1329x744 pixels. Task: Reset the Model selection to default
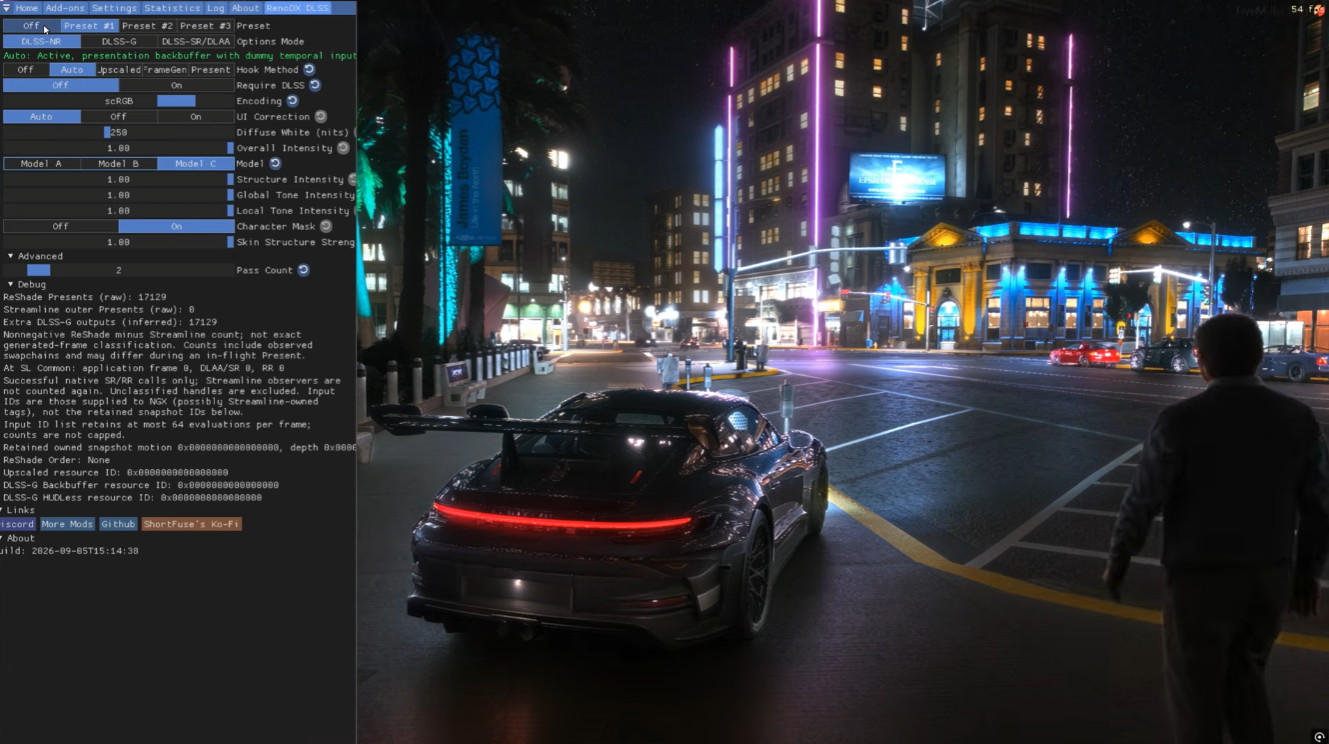tap(275, 163)
